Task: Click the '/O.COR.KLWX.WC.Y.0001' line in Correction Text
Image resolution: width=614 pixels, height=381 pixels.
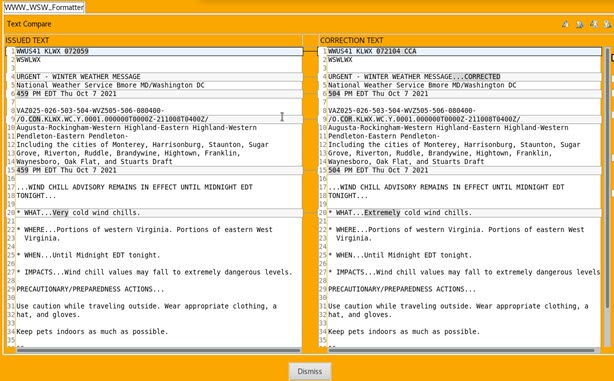Action: 424,119
